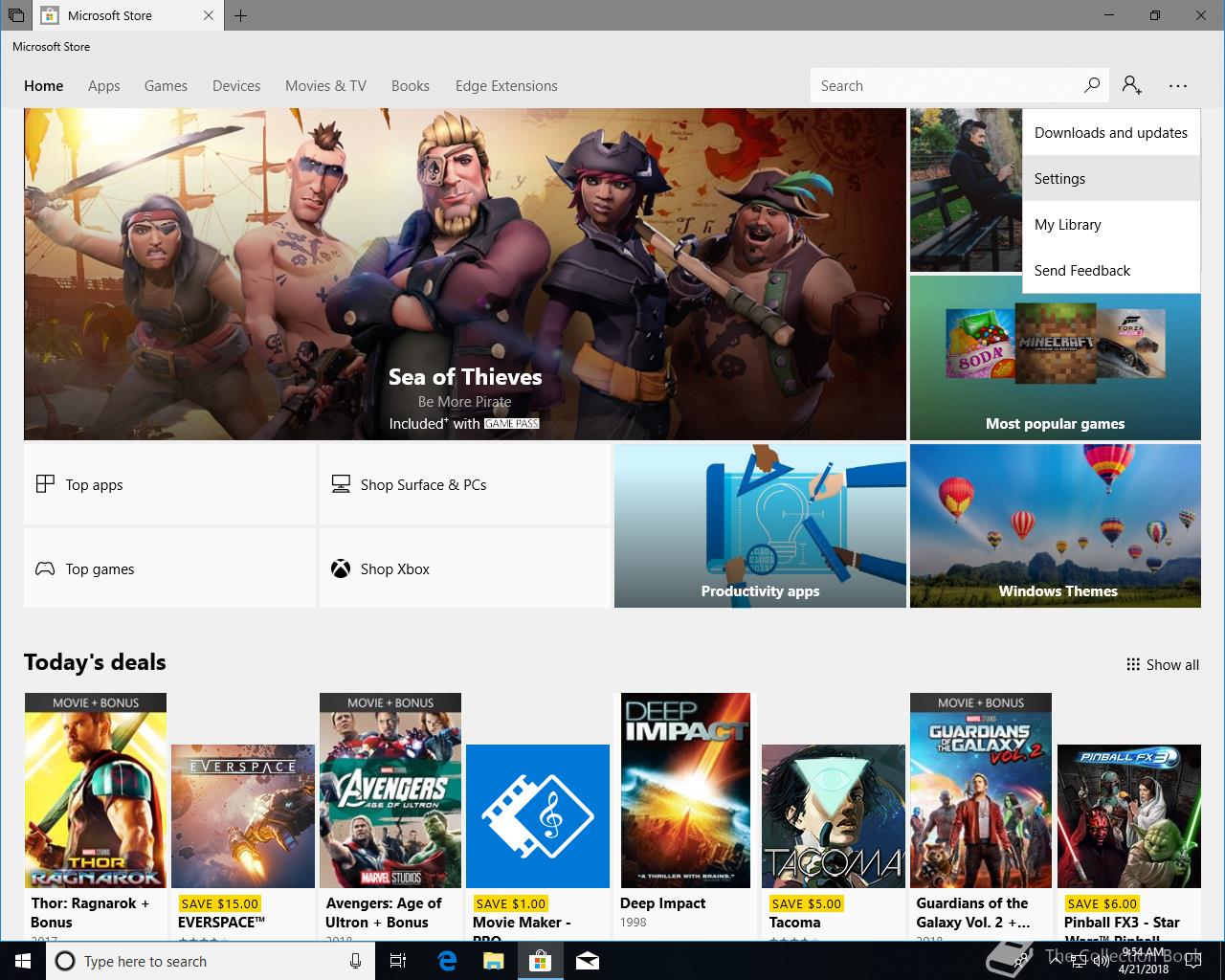Open the Most popular games tile
This screenshot has width=1225, height=980.
point(1056,358)
